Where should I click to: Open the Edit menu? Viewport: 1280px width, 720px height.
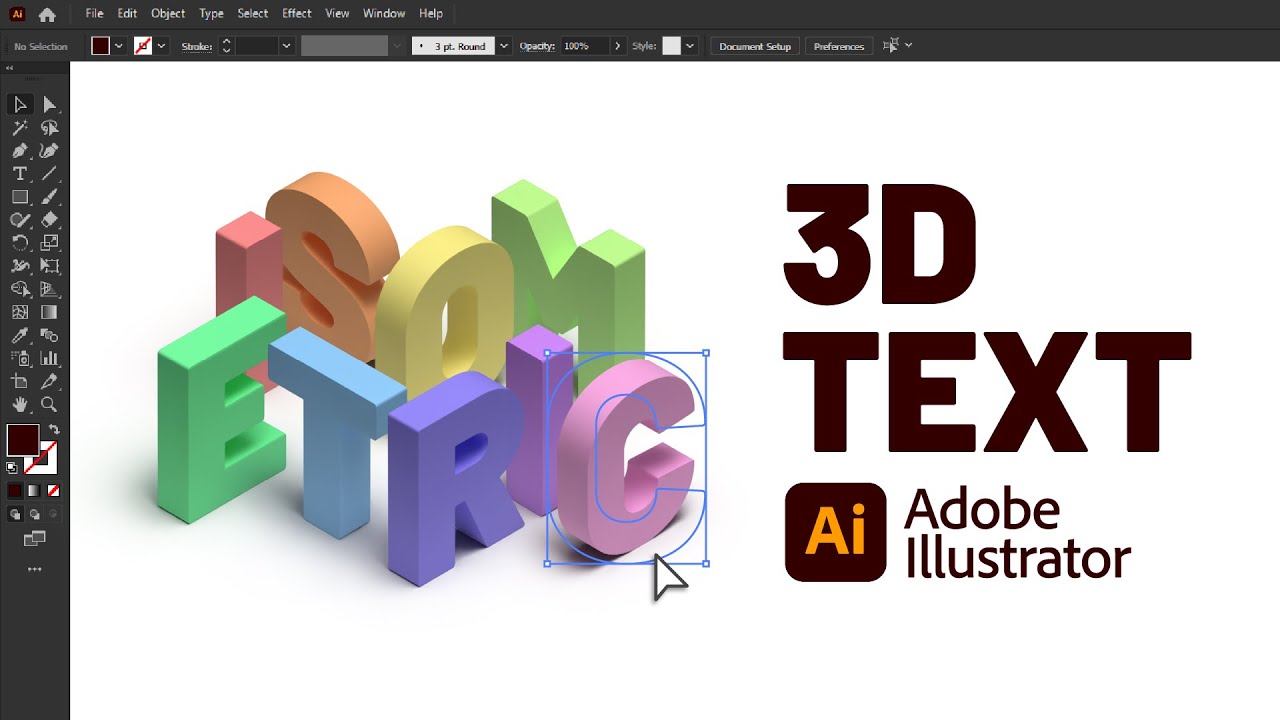(127, 14)
